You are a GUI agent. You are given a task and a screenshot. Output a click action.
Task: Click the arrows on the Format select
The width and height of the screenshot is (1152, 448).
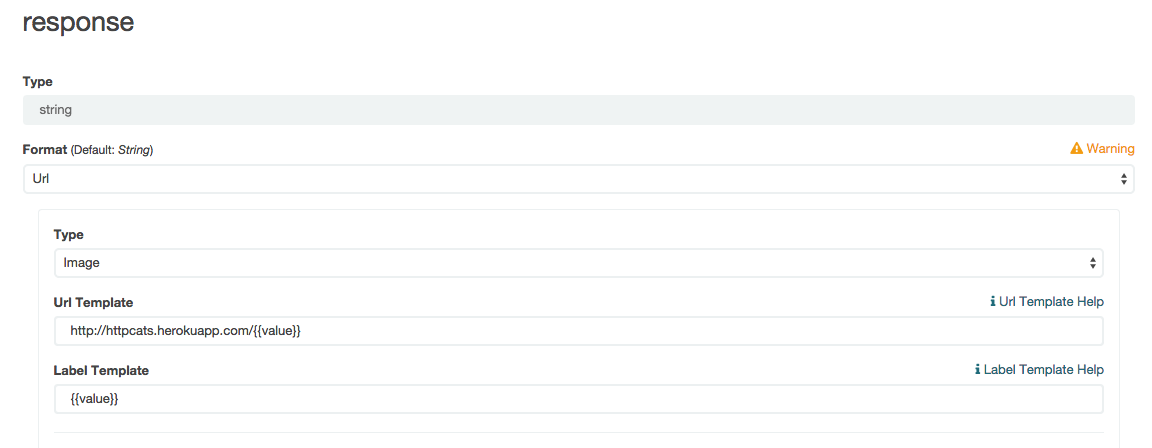point(1124,179)
